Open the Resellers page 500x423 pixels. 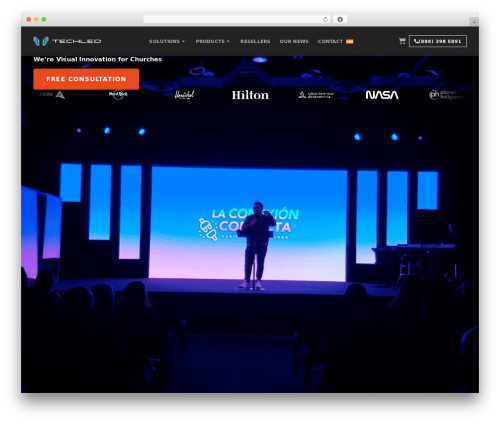pos(255,41)
